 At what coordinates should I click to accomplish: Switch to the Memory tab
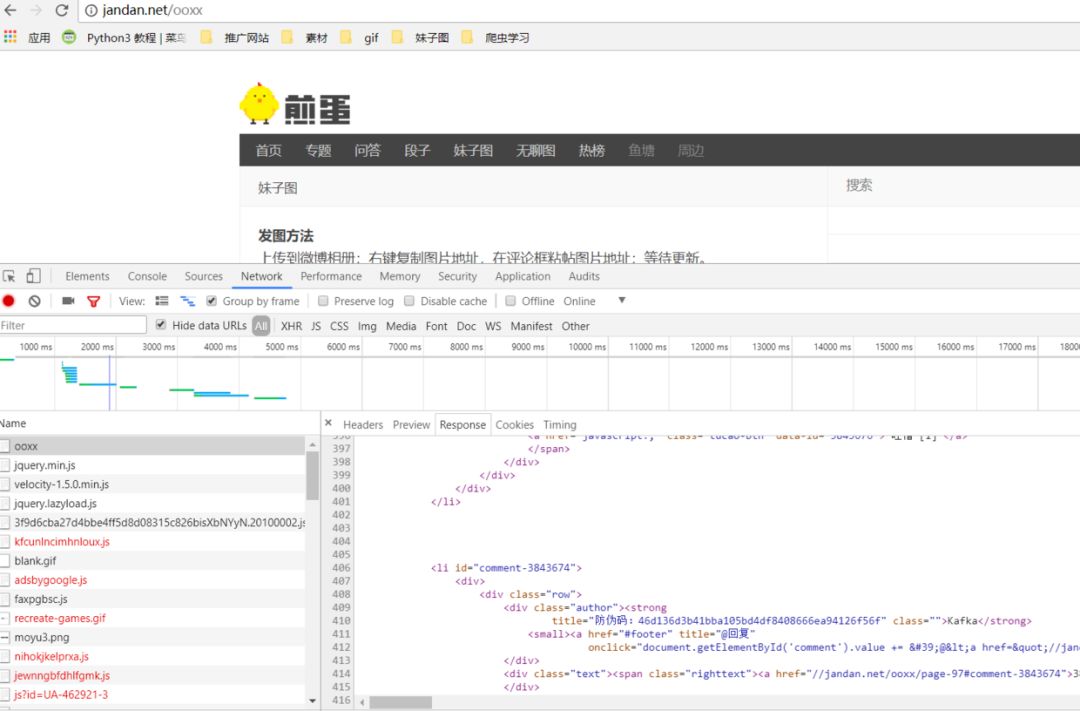pos(399,276)
